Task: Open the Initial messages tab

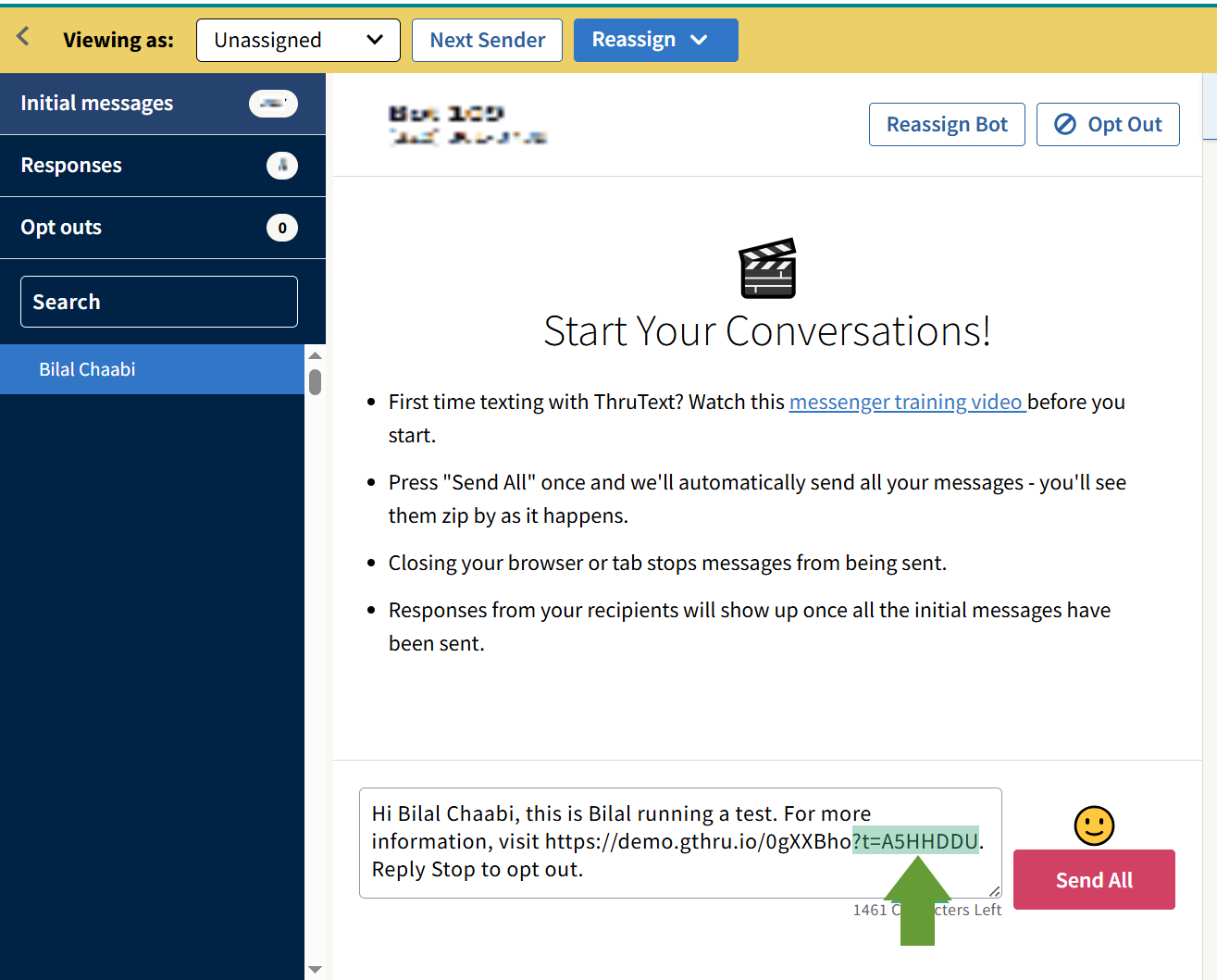Action: [163, 104]
